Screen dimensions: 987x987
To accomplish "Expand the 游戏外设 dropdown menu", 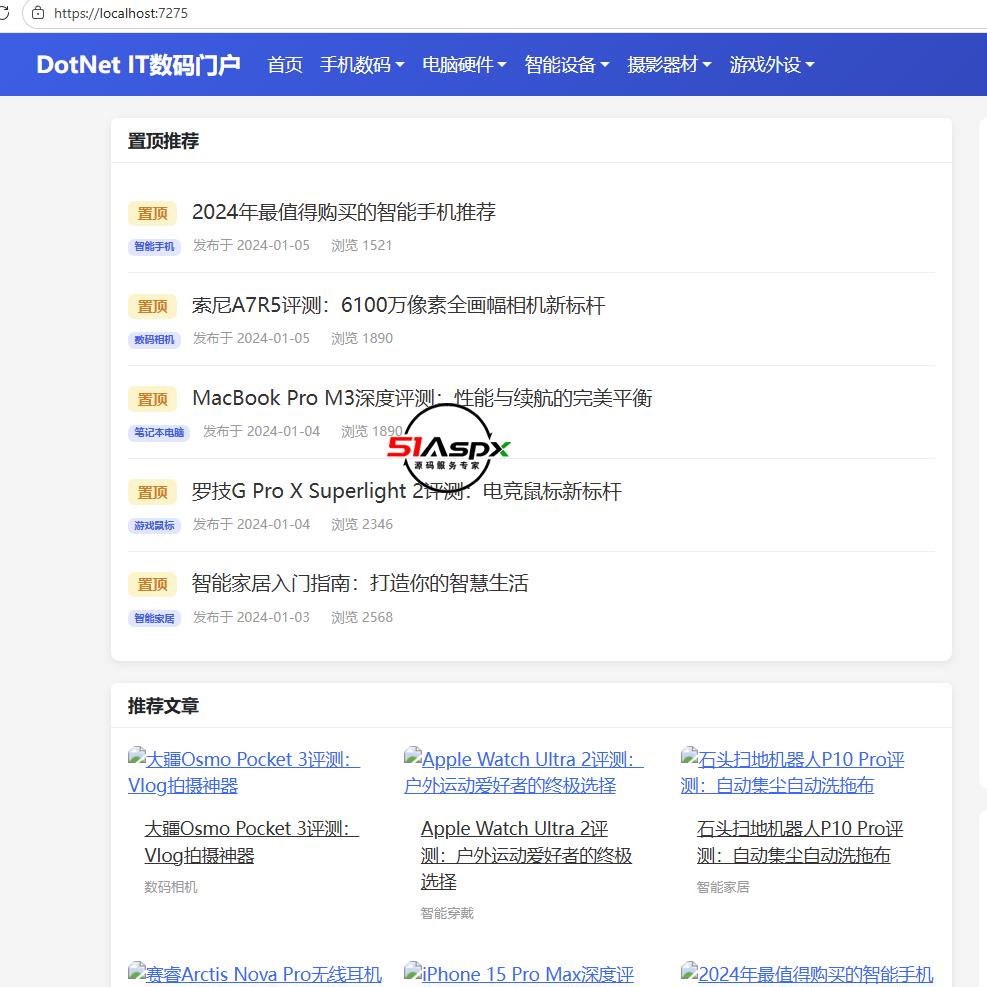I will [x=772, y=65].
